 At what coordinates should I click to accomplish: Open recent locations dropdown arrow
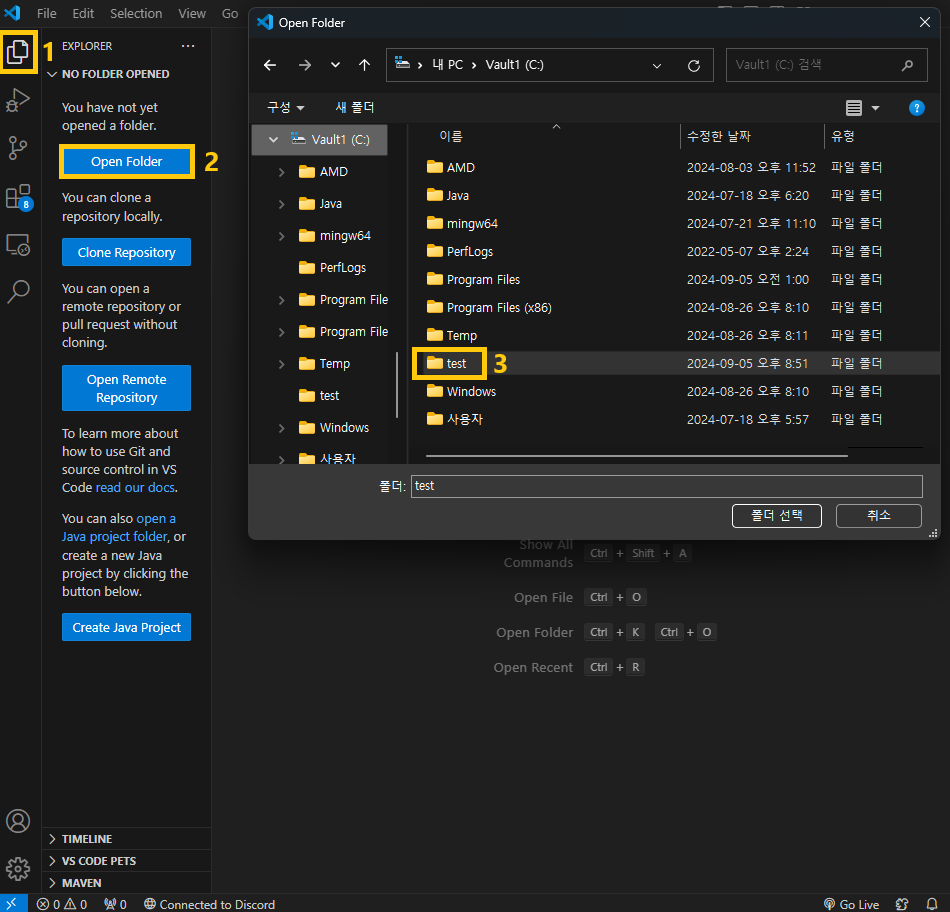(335, 65)
